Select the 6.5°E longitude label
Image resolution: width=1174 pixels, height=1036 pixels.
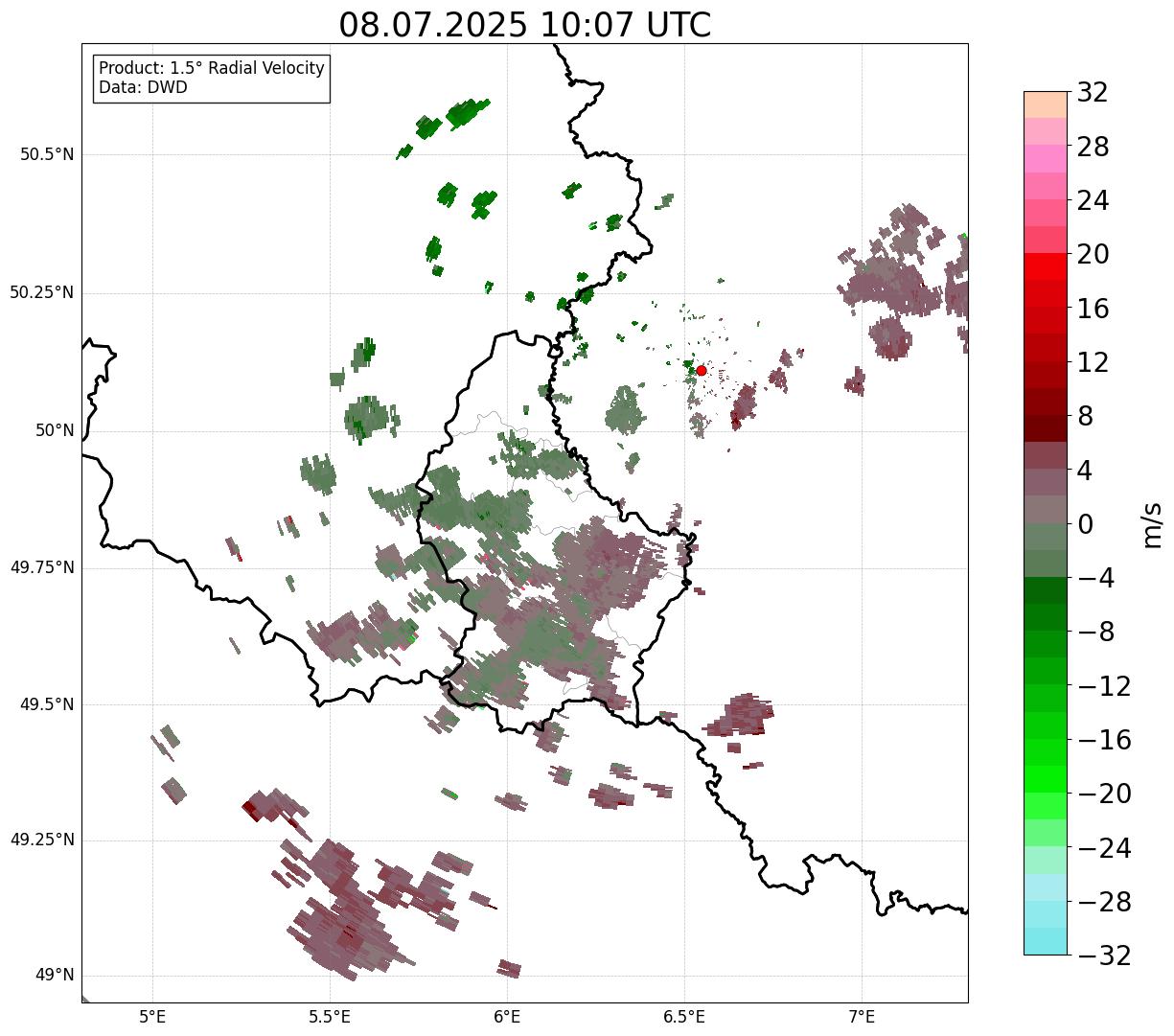click(x=684, y=1016)
